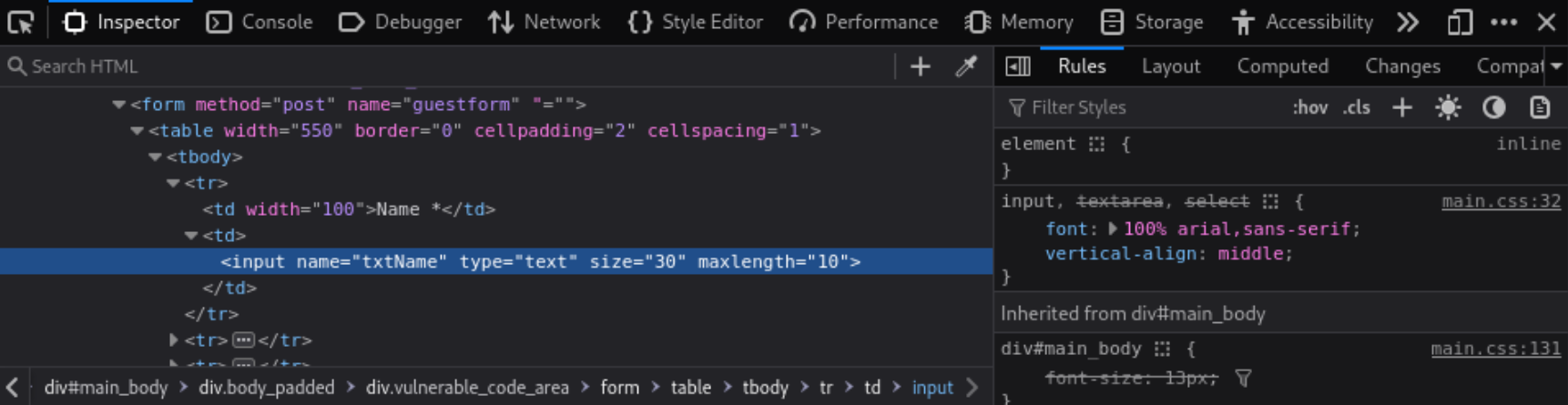Select the td breadcrumb
This screenshot has height=405, width=1568.
click(872, 388)
